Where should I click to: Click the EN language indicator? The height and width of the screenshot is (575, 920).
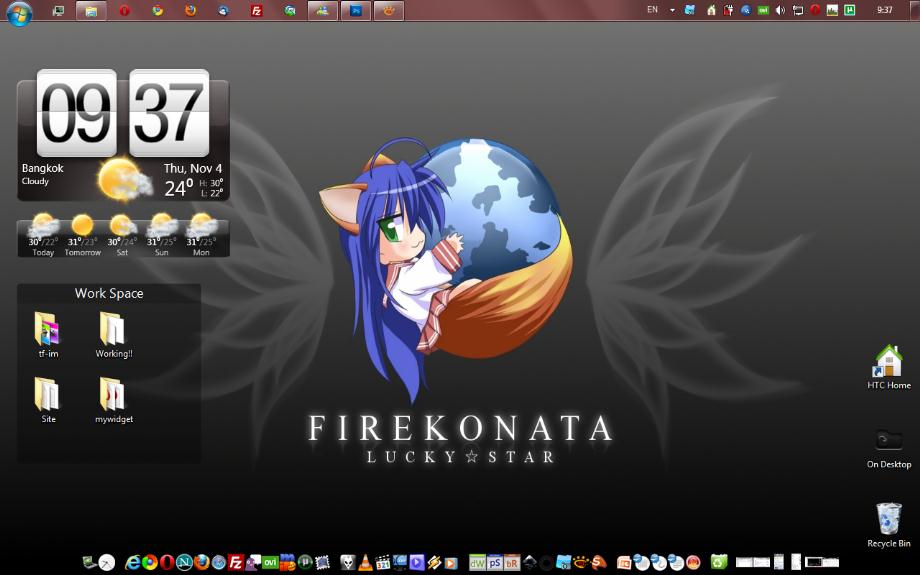pos(652,9)
